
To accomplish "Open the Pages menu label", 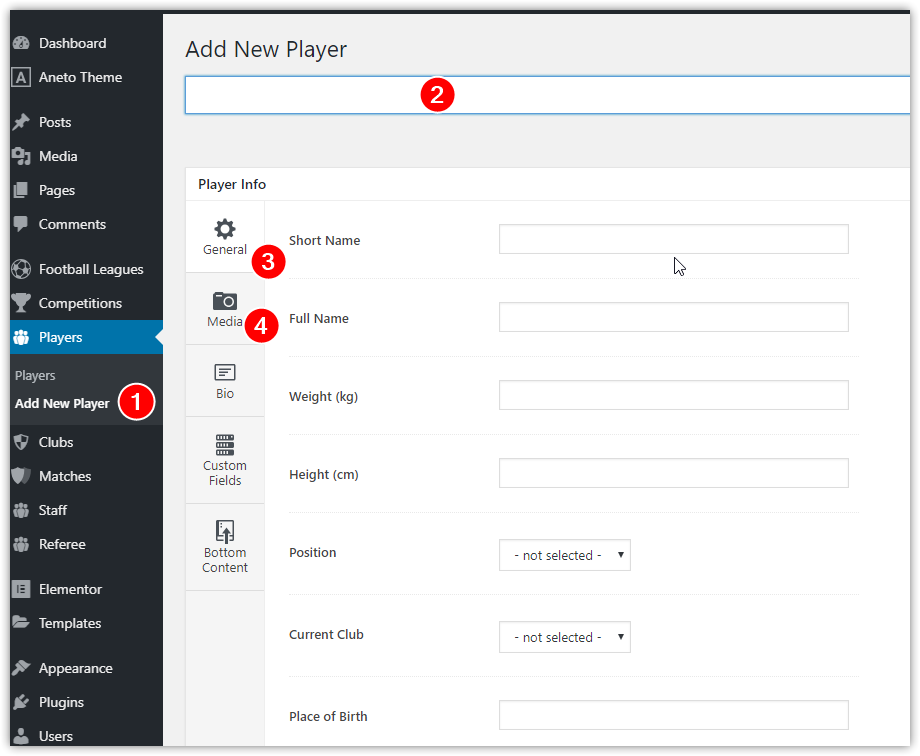I will (x=57, y=191).
